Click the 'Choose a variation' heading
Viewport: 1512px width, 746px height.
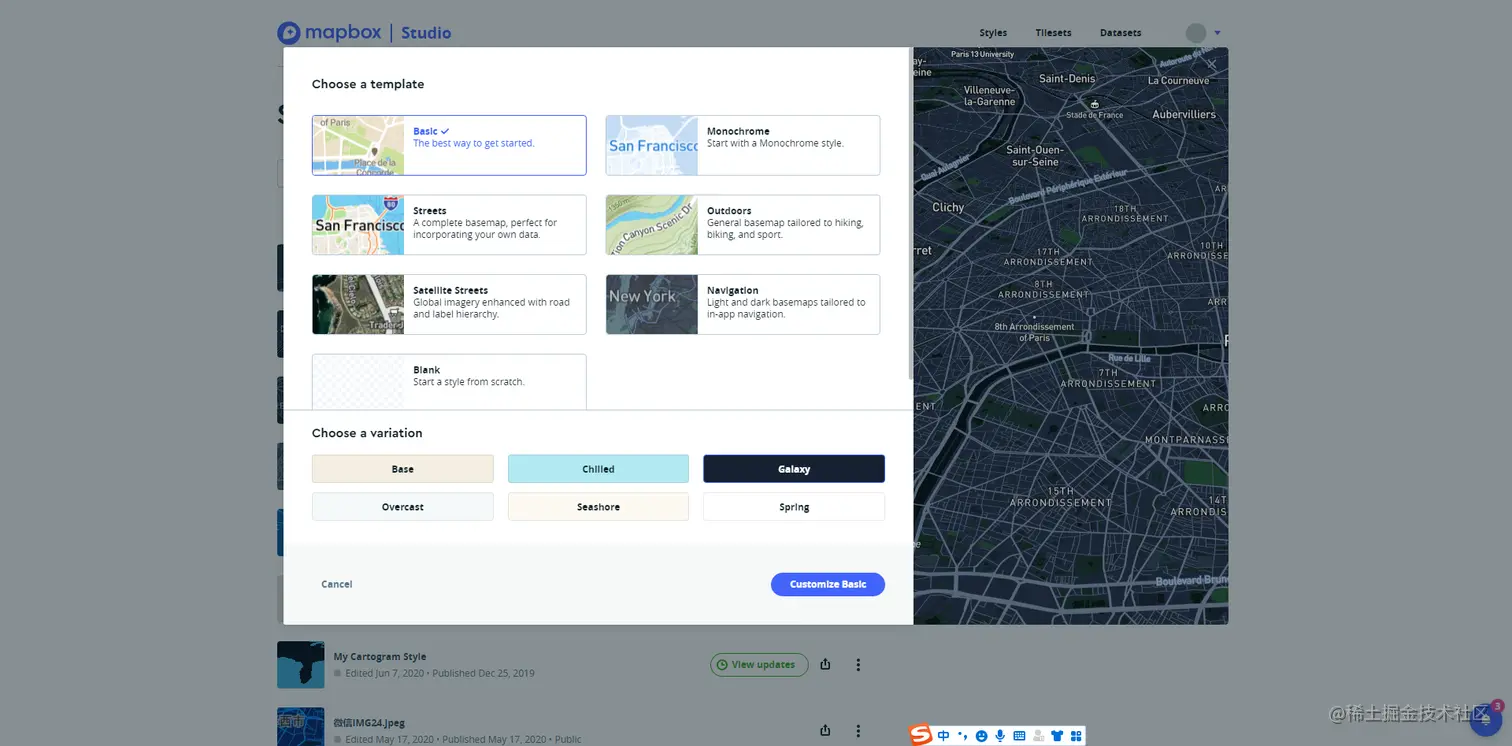tap(367, 433)
